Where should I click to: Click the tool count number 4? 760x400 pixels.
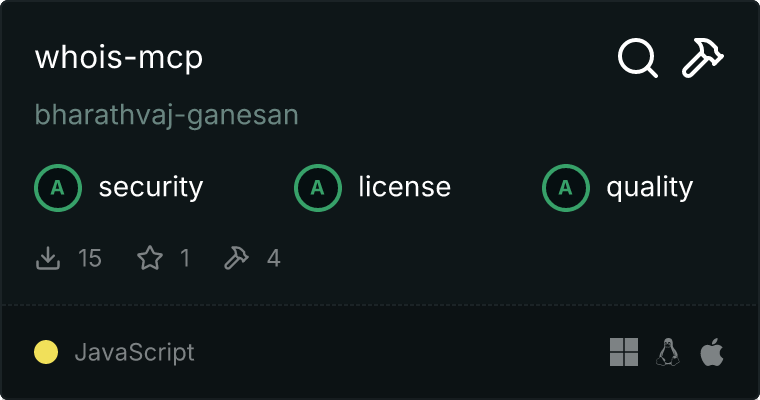(x=274, y=258)
